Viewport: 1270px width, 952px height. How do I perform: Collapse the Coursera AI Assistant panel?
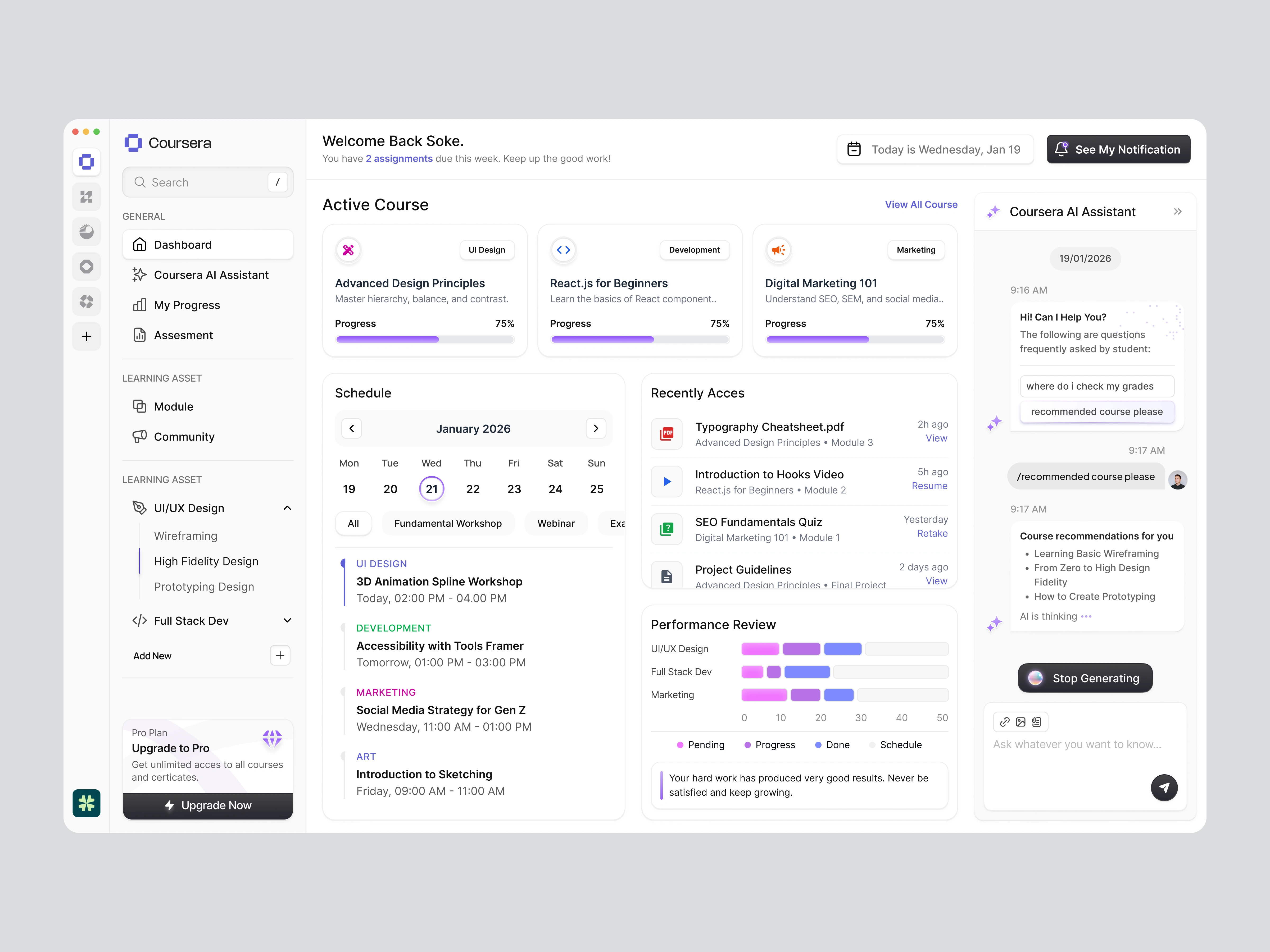pos(1178,212)
